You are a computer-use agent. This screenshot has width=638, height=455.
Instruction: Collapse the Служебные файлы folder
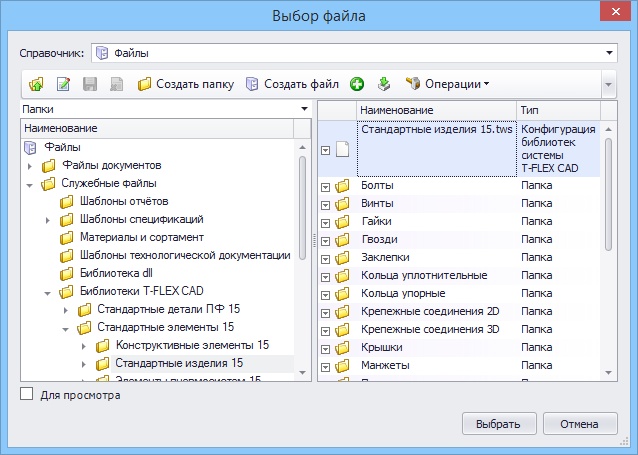tap(29, 185)
